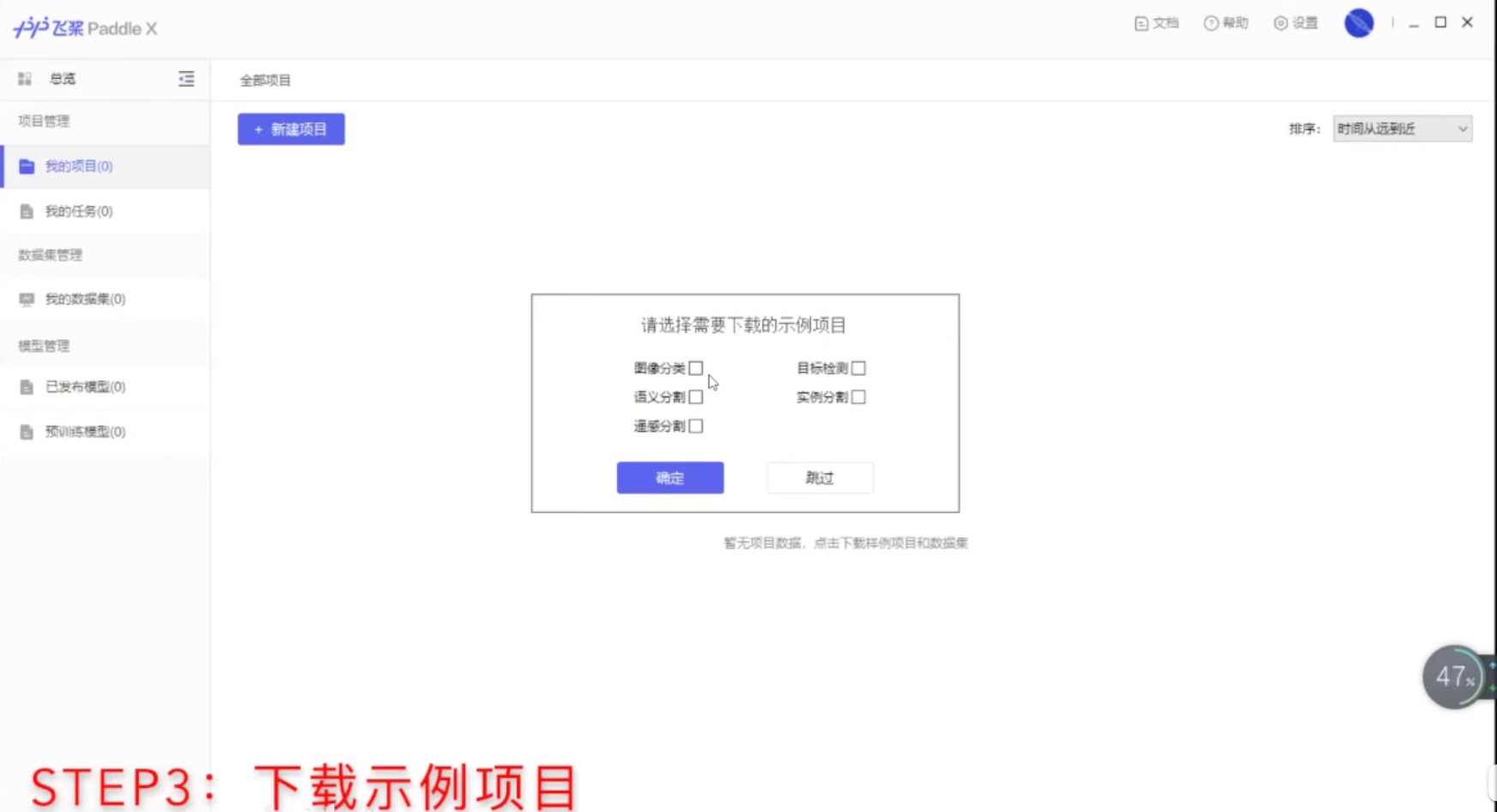Expand the 排序 sorting options list
This screenshot has height=812, width=1497.
(x=1402, y=128)
